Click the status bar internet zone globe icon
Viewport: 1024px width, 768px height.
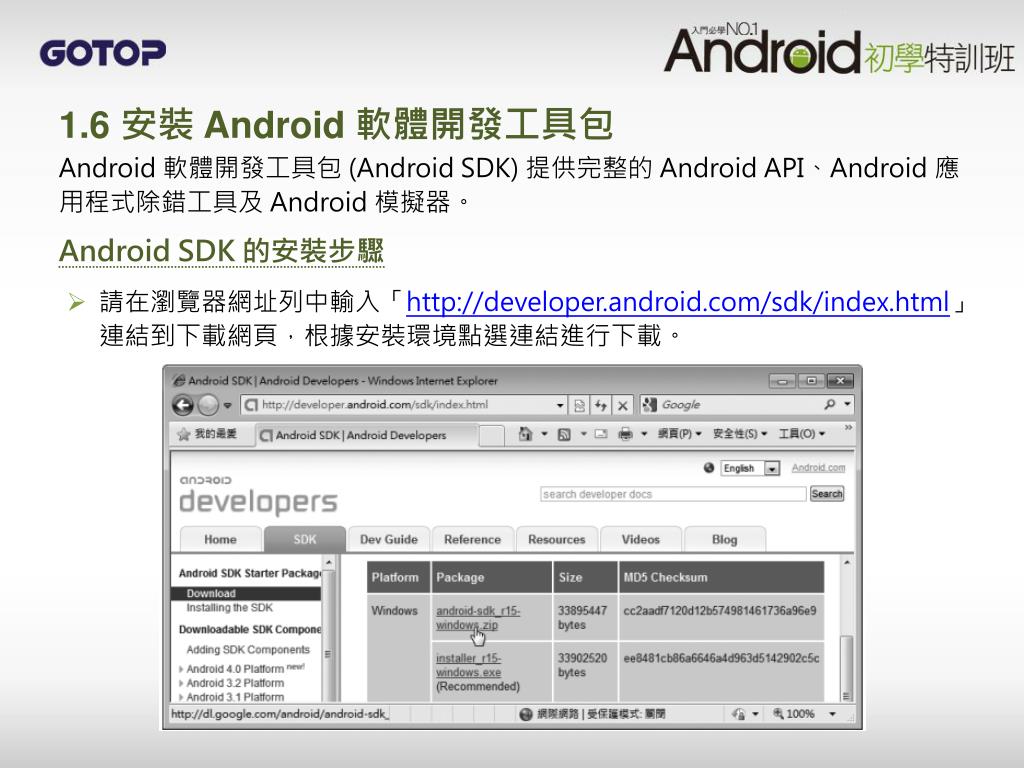coord(526,714)
